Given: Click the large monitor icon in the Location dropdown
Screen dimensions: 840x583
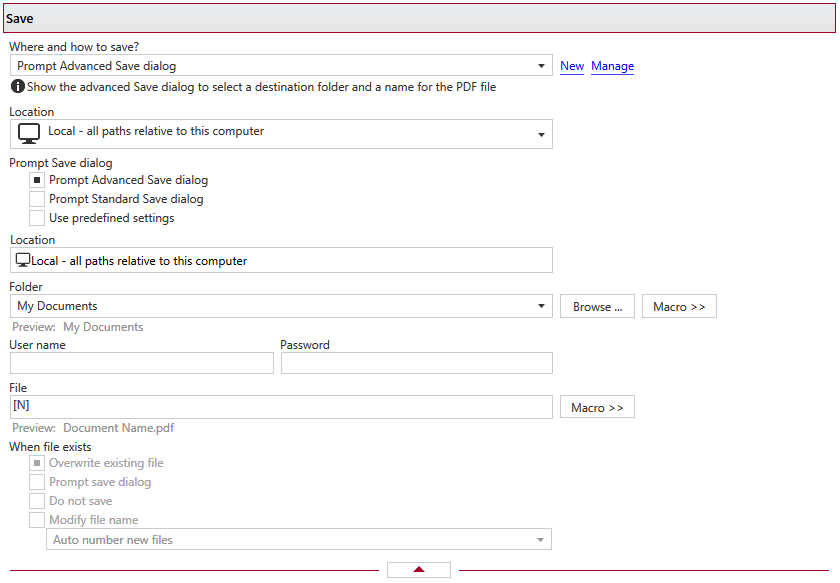Looking at the screenshot, I should 29,133.
